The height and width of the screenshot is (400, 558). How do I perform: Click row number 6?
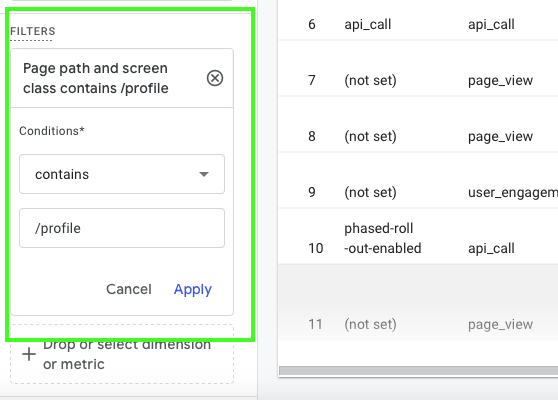pos(312,25)
